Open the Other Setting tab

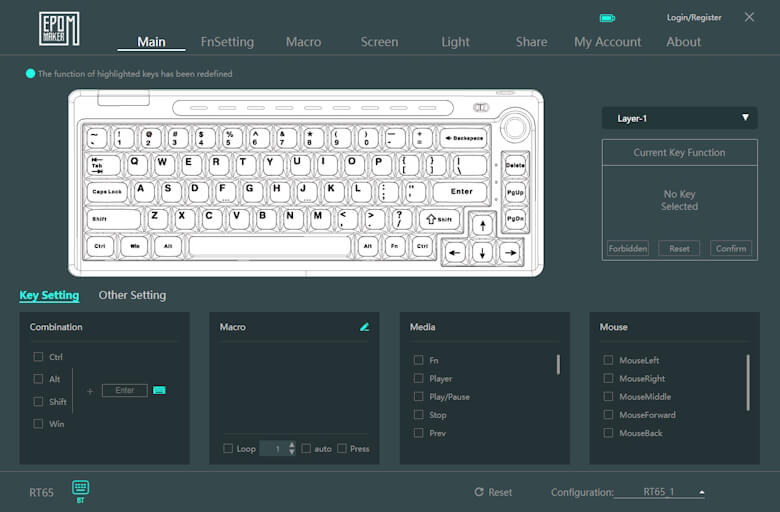pos(132,295)
